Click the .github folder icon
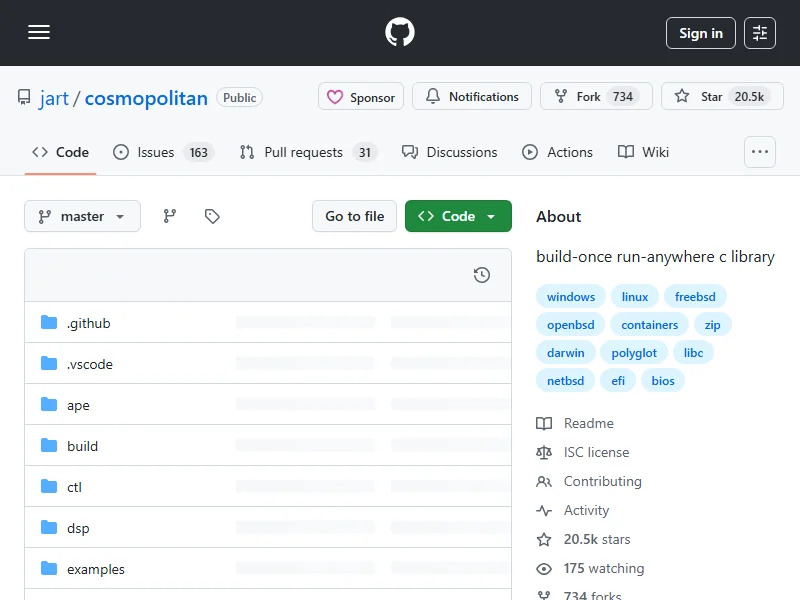Image resolution: width=800 pixels, height=600 pixels. click(49, 323)
